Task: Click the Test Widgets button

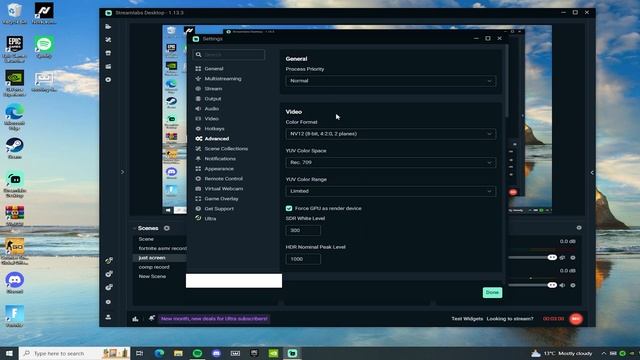Action: (467, 319)
